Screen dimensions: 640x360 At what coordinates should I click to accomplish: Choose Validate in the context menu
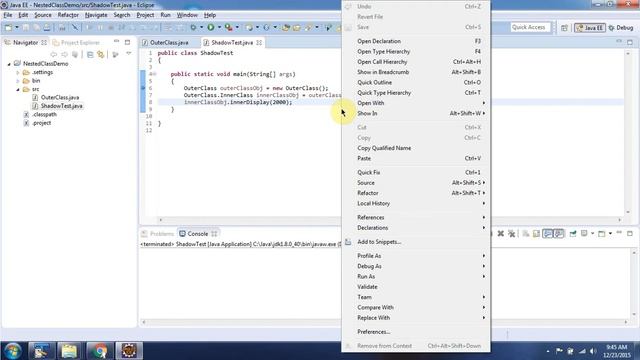(x=416, y=287)
